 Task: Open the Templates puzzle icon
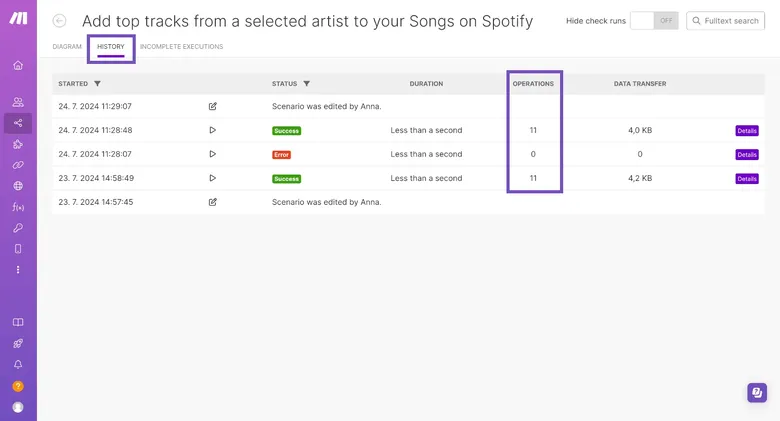[18, 144]
